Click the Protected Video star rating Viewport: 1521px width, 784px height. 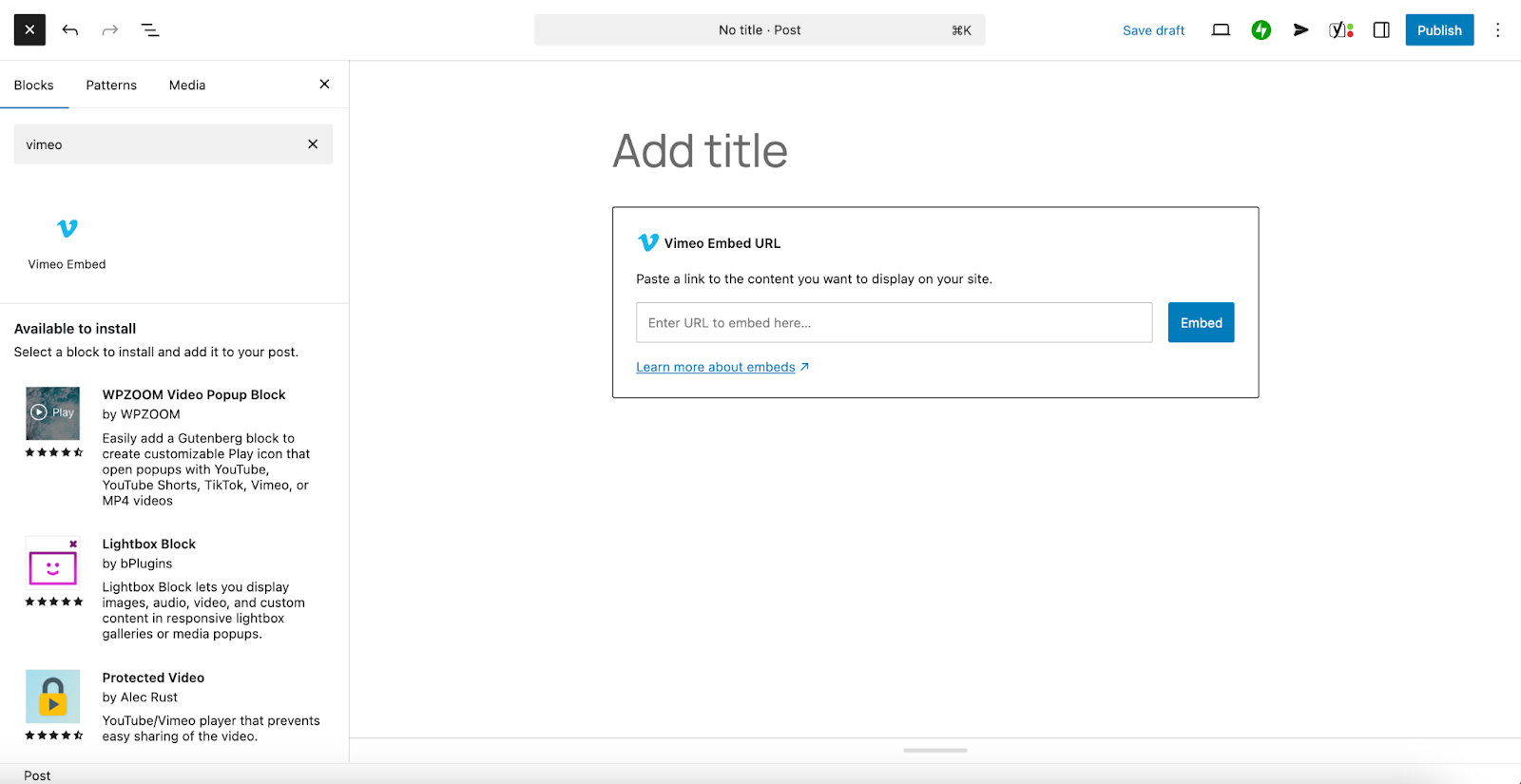[54, 736]
